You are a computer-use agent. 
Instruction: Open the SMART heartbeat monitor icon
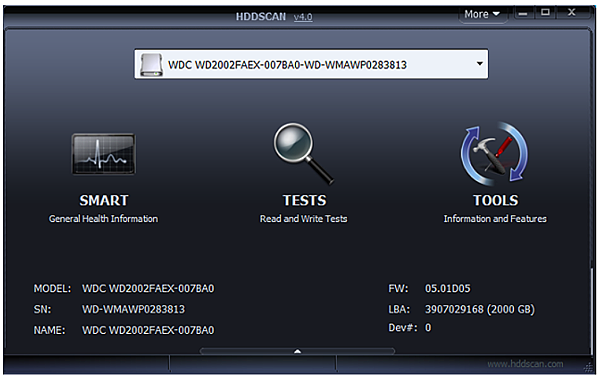[x=104, y=154]
